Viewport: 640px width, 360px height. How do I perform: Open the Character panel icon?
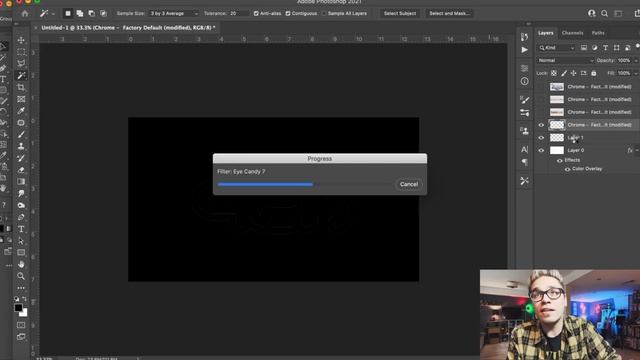[x=524, y=149]
